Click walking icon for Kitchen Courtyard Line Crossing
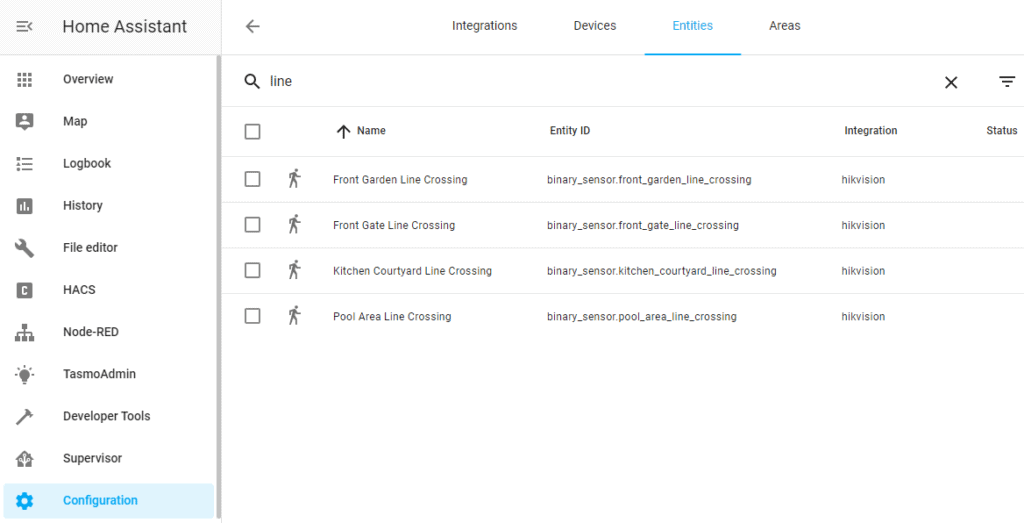 pos(295,270)
